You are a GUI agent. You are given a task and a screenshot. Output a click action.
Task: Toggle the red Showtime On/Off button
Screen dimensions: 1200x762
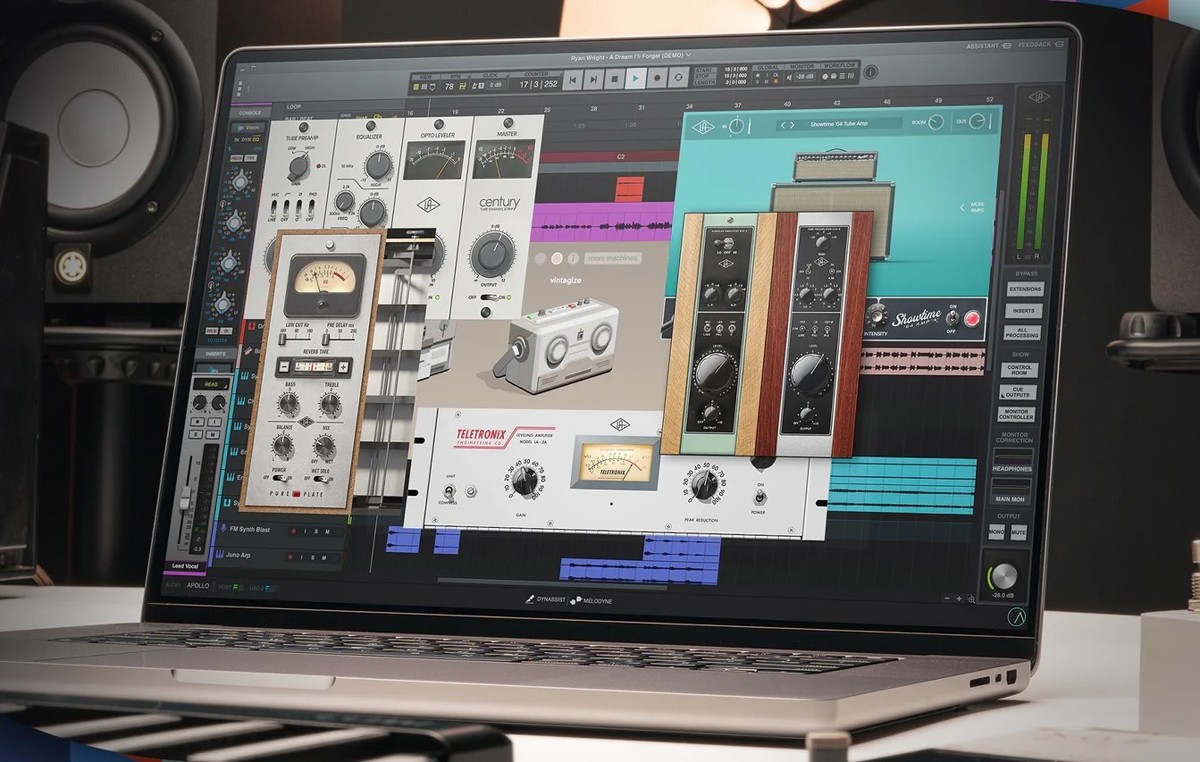[x=972, y=318]
